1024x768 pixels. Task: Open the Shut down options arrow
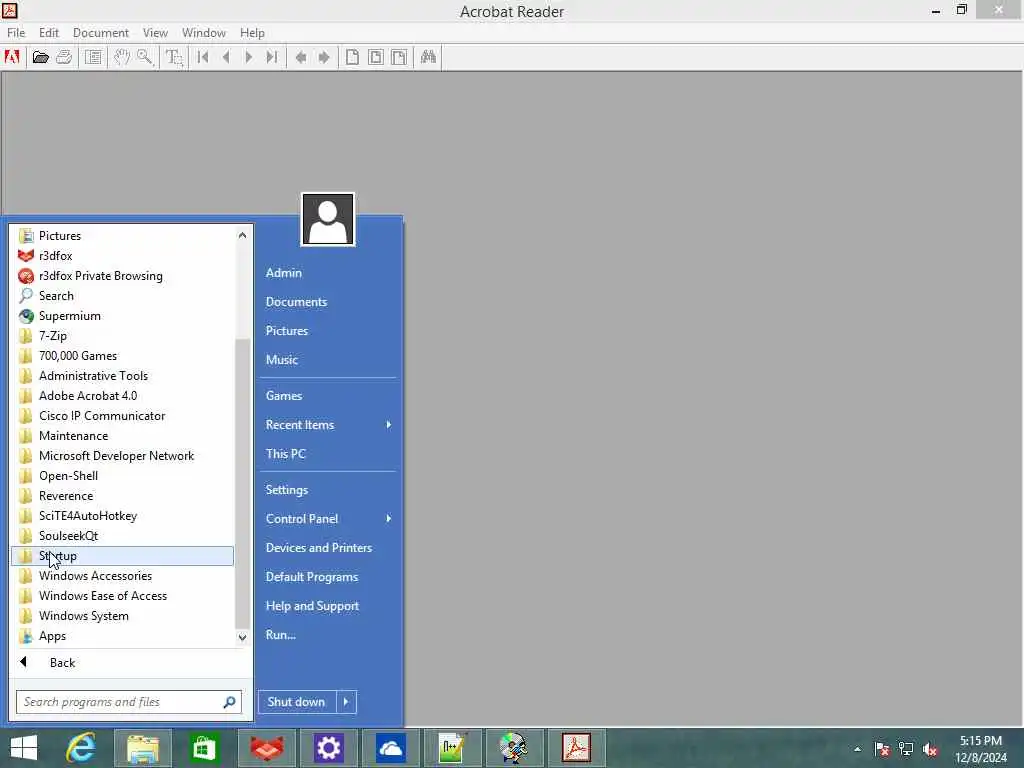pyautogui.click(x=346, y=702)
